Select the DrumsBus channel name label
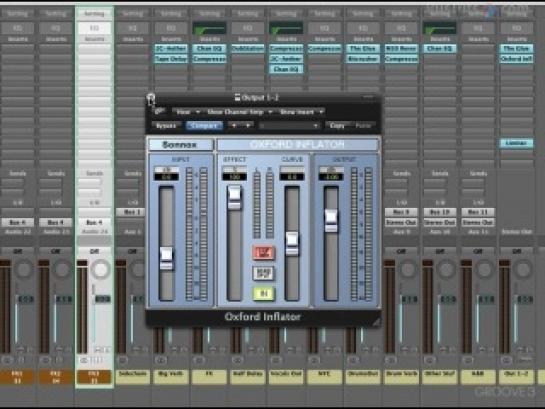545x409 pixels. (x=363, y=377)
